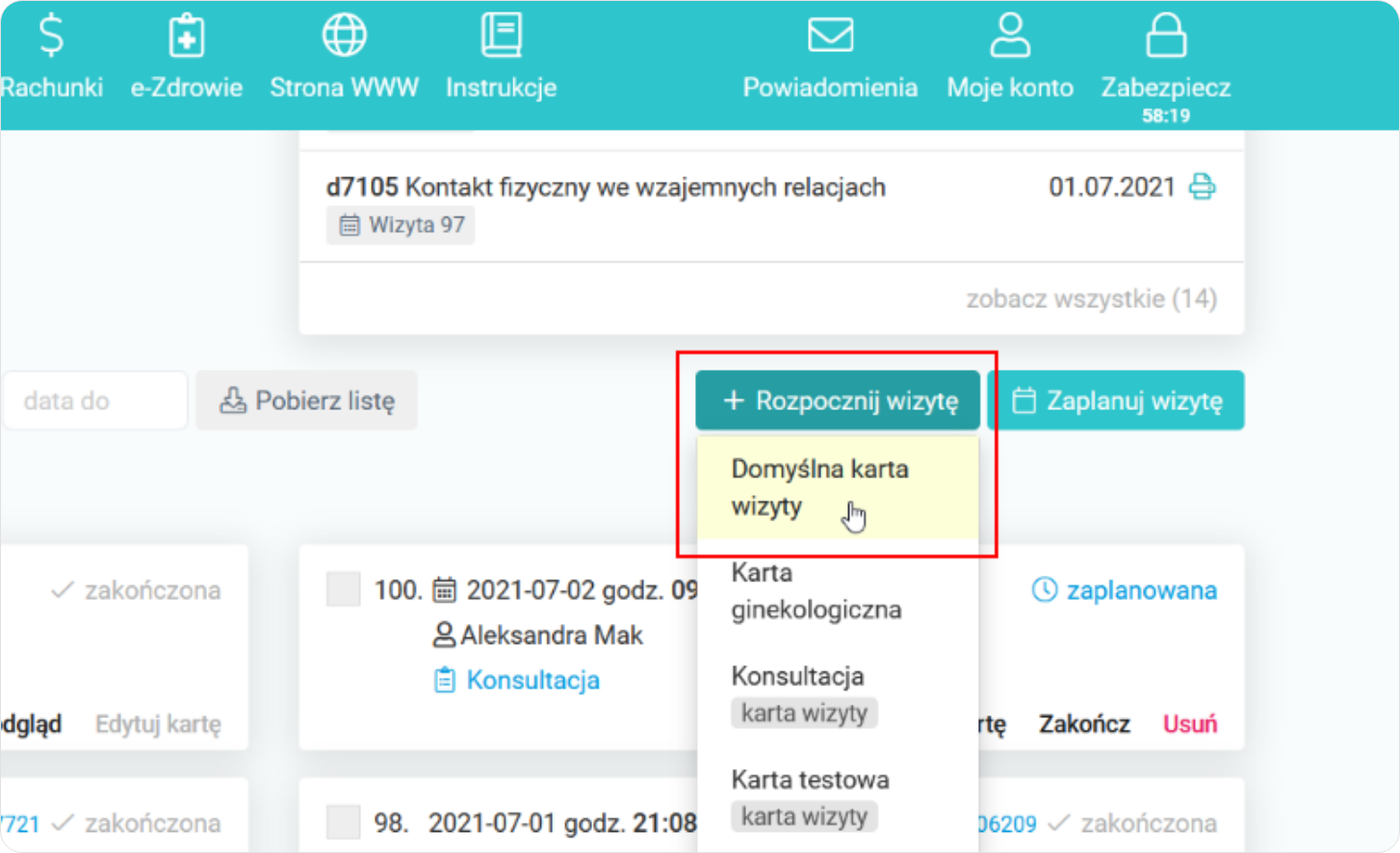The width and height of the screenshot is (1400, 853).
Task: Click Zabezpiecz padlock icon
Action: (x=1166, y=36)
